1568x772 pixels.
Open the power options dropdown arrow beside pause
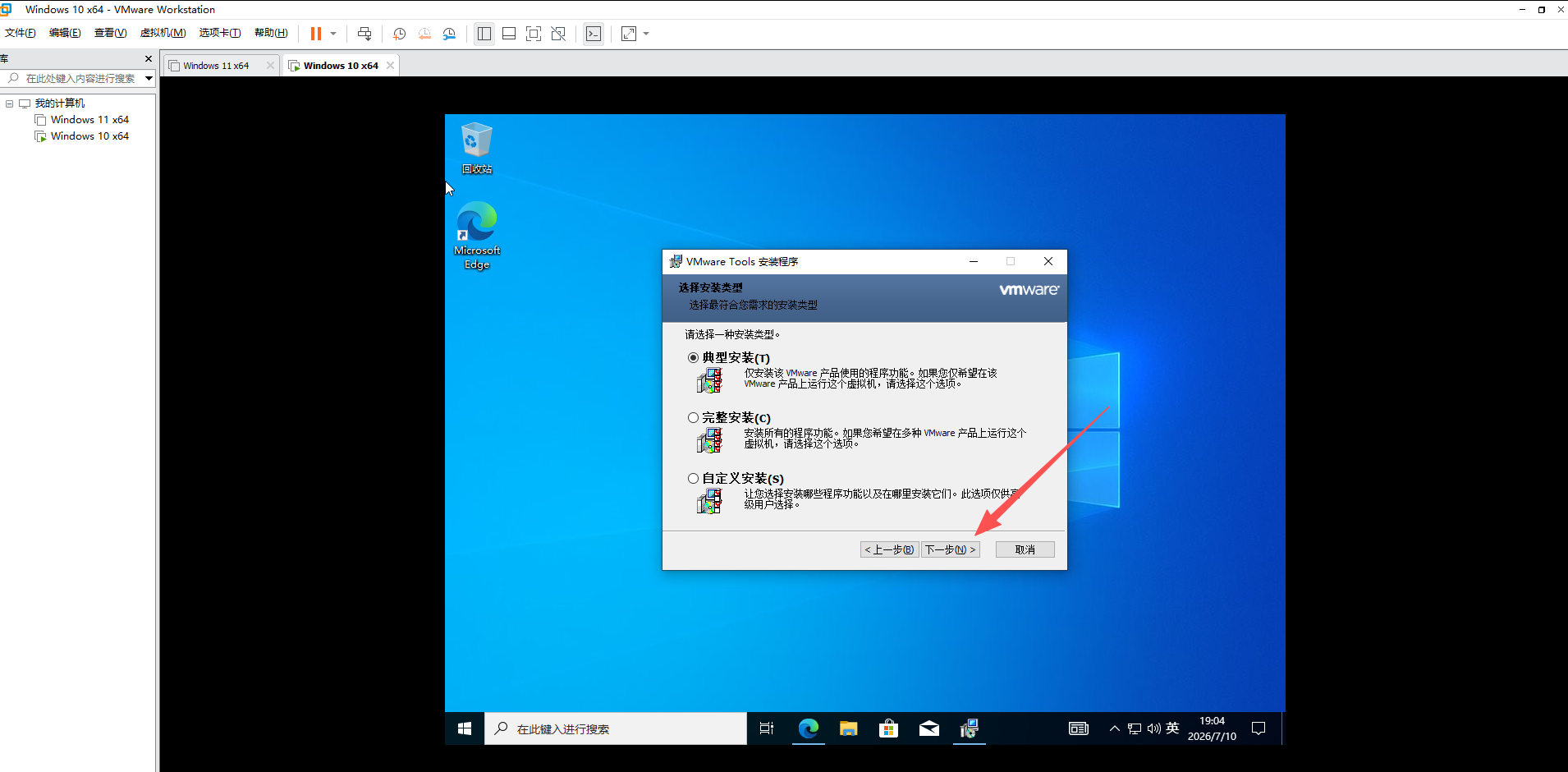[333, 34]
